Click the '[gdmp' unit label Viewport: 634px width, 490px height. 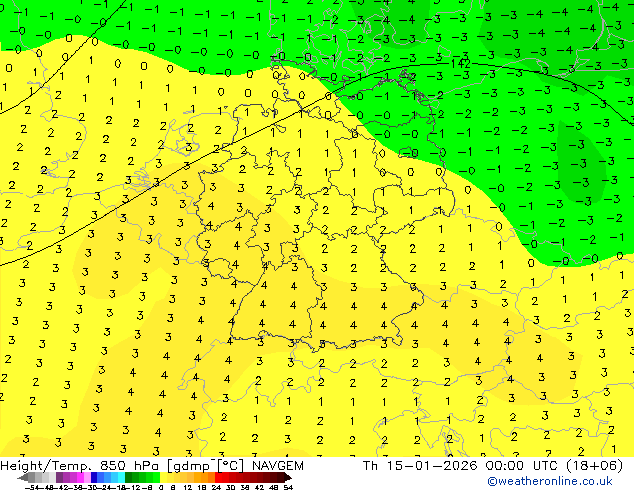[190, 466]
